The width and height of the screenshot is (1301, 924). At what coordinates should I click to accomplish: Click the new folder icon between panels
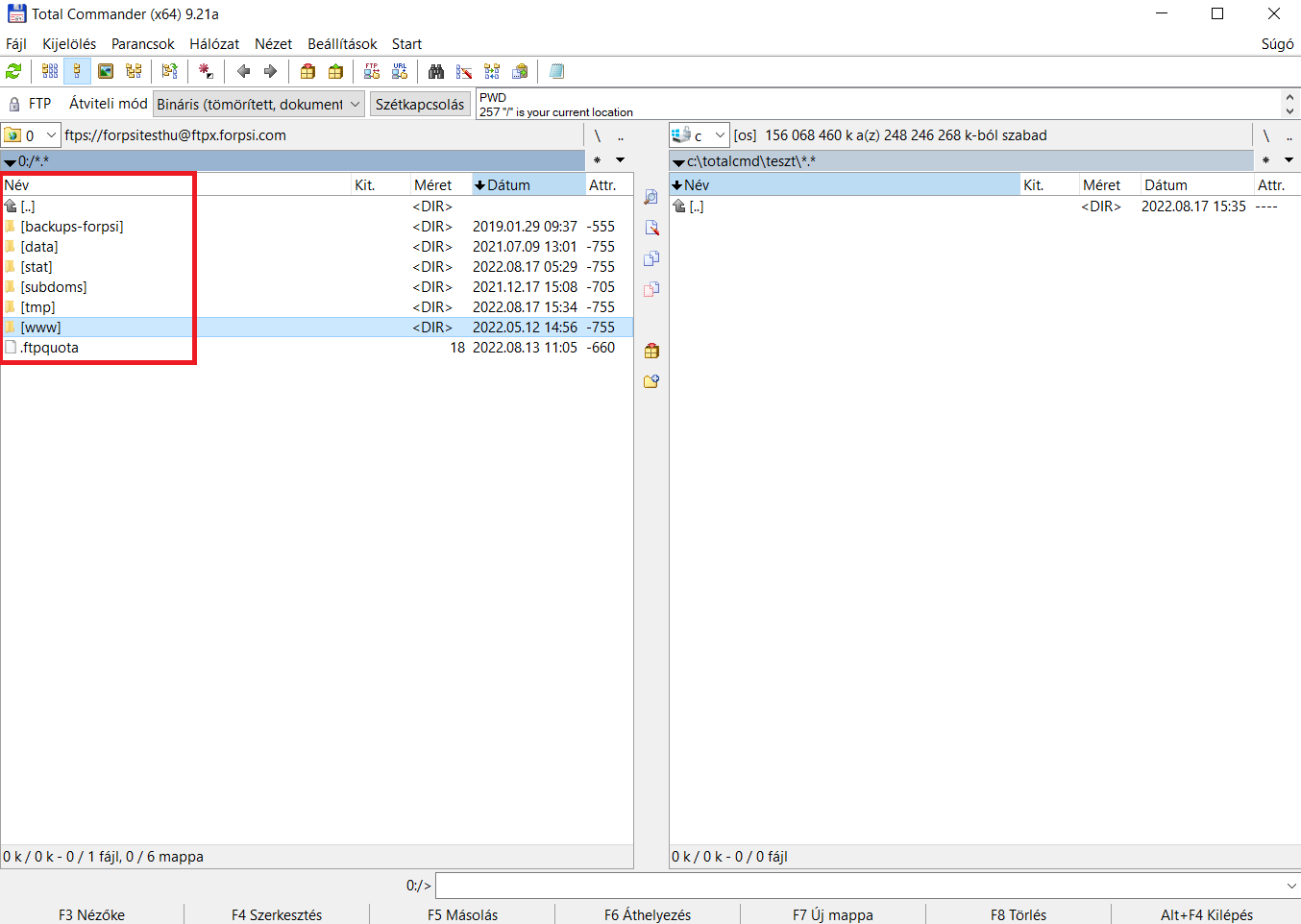pyautogui.click(x=651, y=381)
